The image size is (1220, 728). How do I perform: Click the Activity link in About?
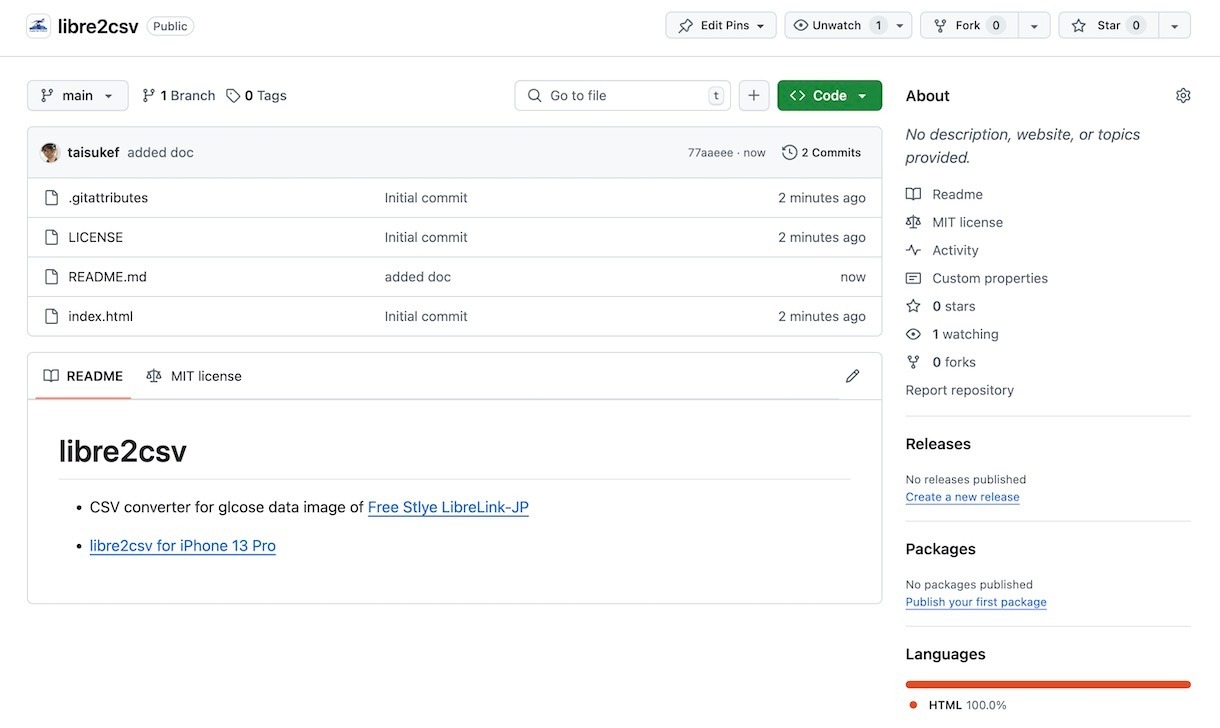pyautogui.click(x=956, y=250)
